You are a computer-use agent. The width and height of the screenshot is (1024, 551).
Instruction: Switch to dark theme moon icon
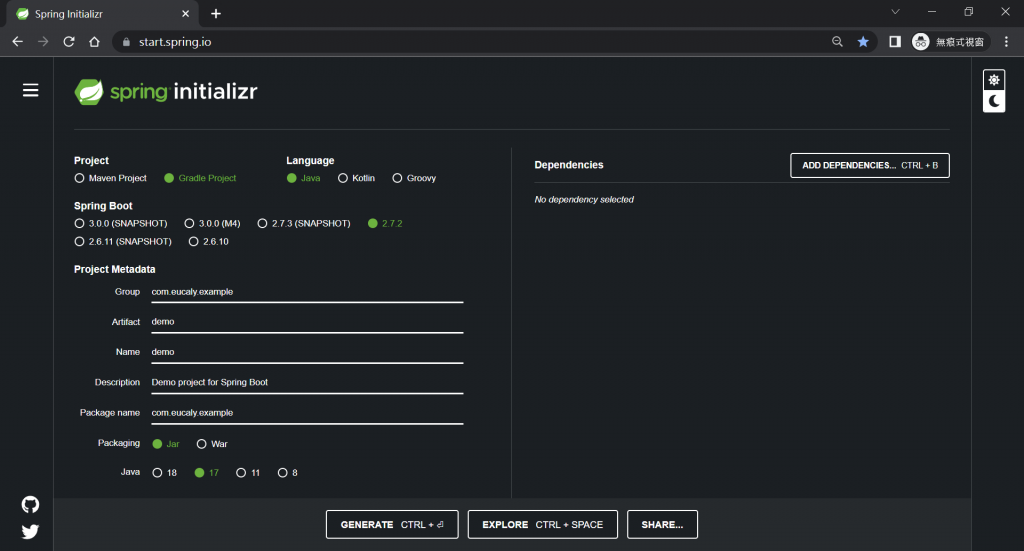point(993,101)
